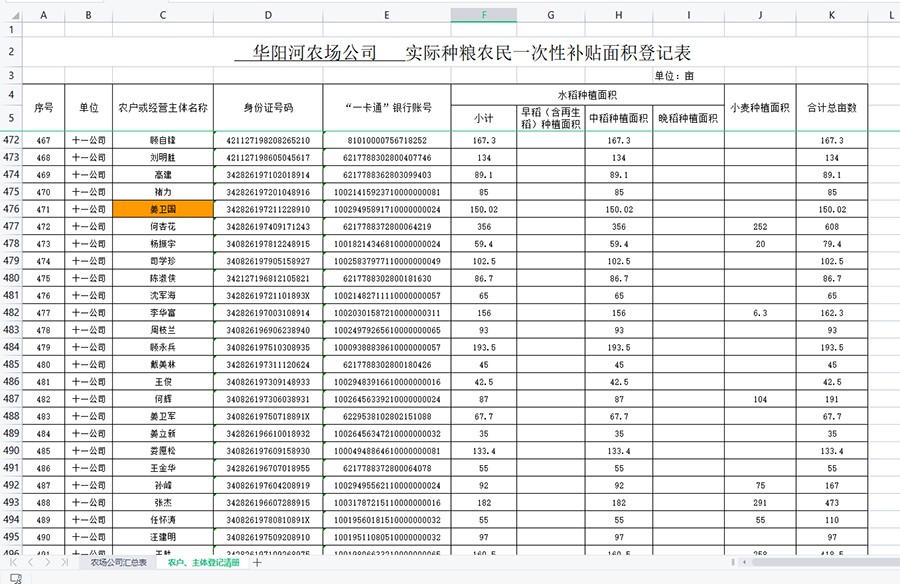Click the status bar icon at bottom-left
This screenshot has width=900, height=584.
click(14, 578)
